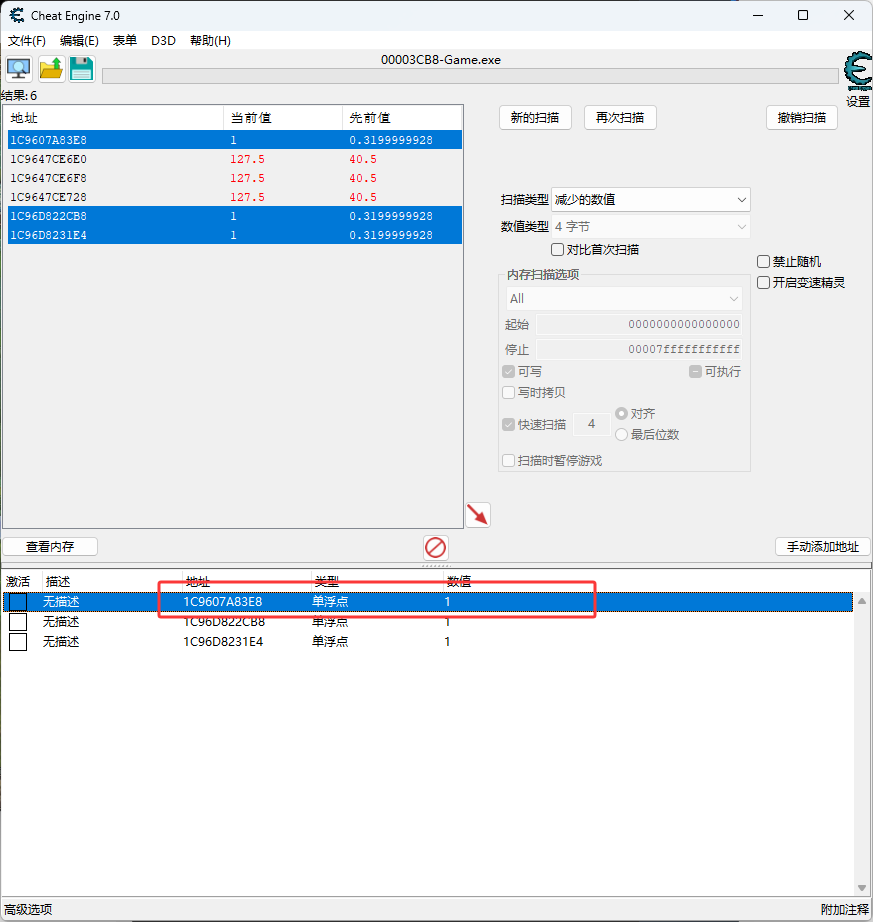Click the 停止 address input field
873x922 pixels.
(x=638, y=349)
